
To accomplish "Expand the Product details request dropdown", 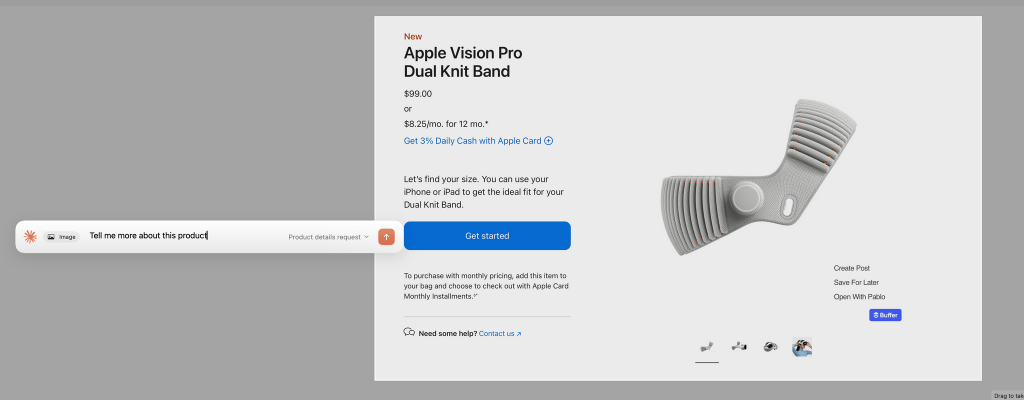I will pos(328,237).
